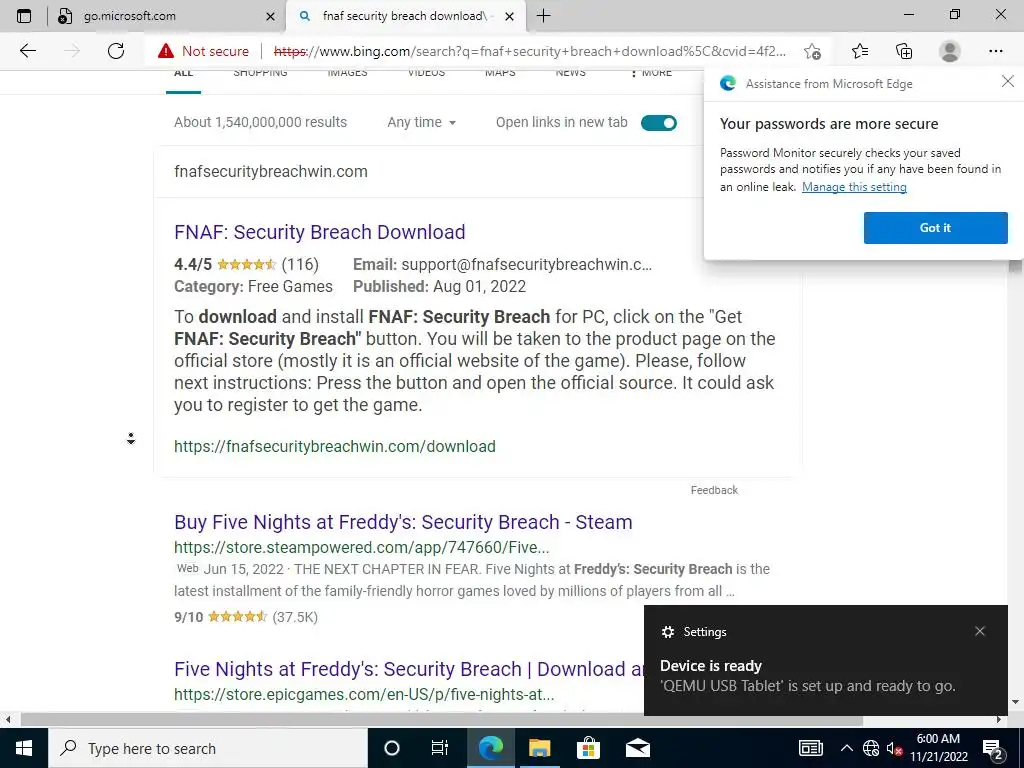Screen dimensions: 1024x768
Task: Open the Favorites list icon
Action: (x=859, y=51)
